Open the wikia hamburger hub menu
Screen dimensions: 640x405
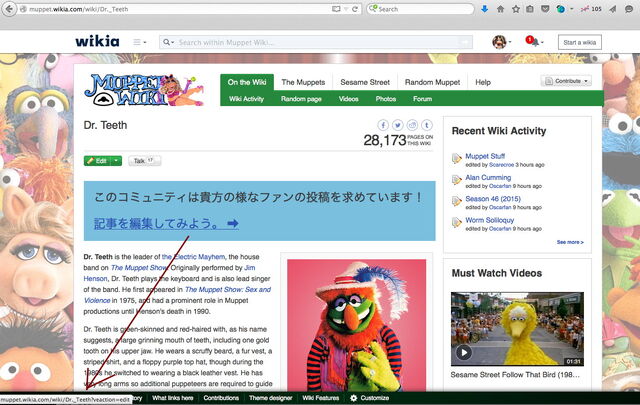139,42
